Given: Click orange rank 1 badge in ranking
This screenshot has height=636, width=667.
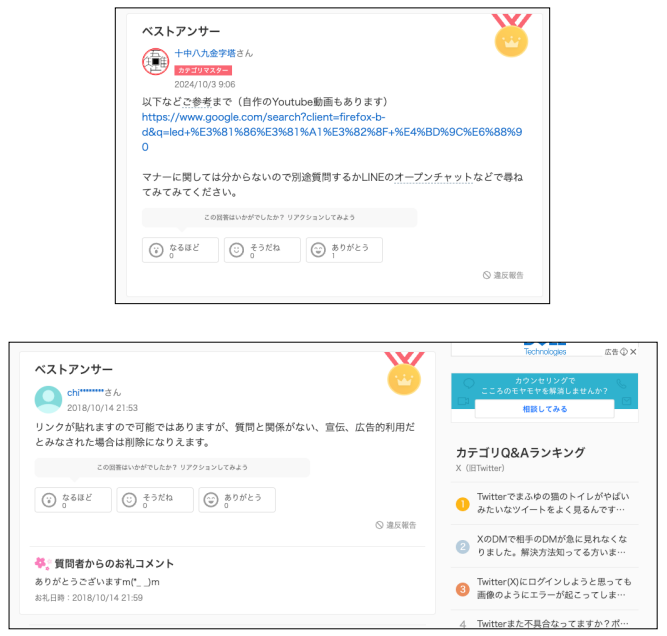Looking at the screenshot, I should pyautogui.click(x=462, y=504).
